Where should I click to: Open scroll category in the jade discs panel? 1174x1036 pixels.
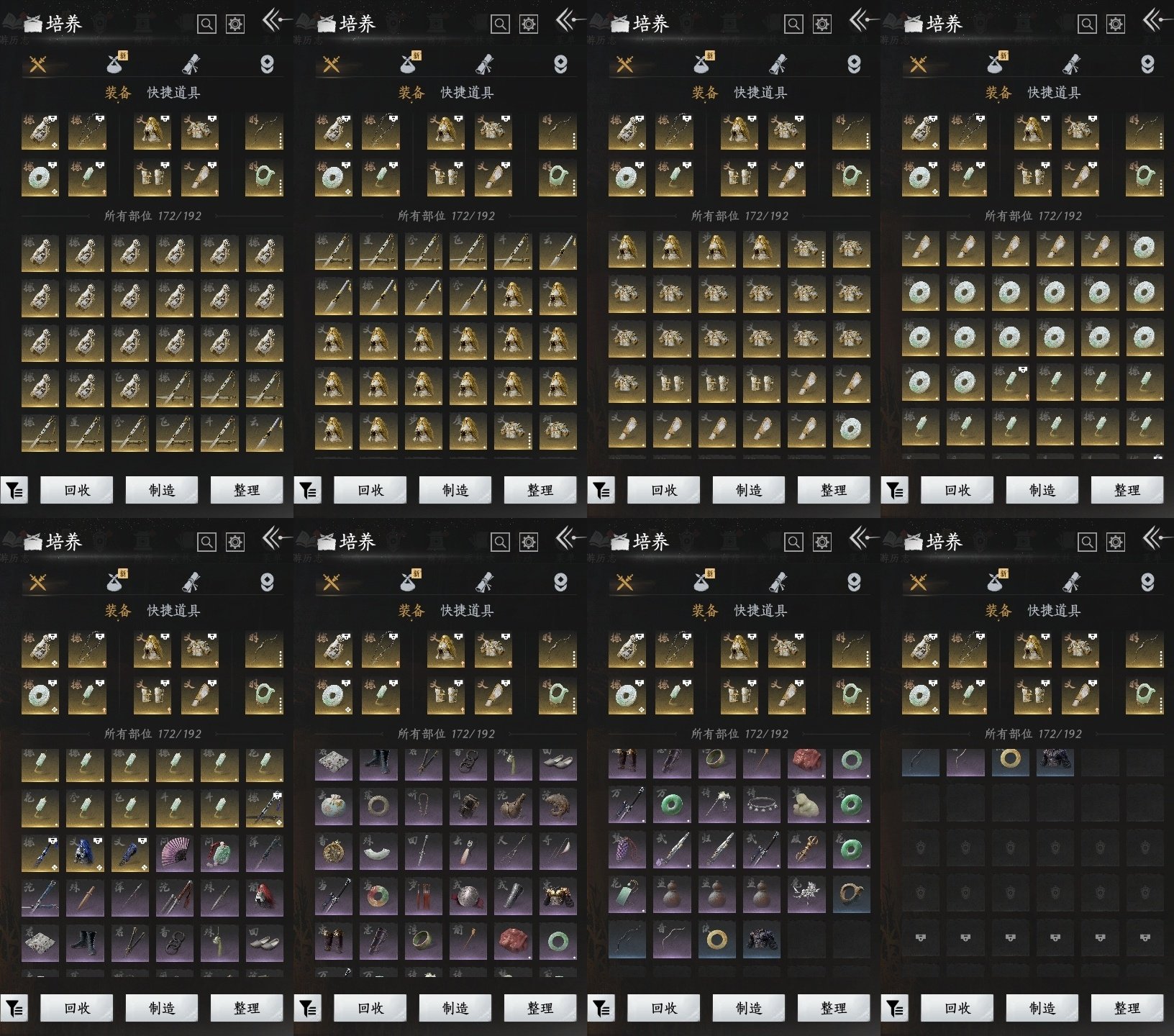pyautogui.click(x=1071, y=64)
